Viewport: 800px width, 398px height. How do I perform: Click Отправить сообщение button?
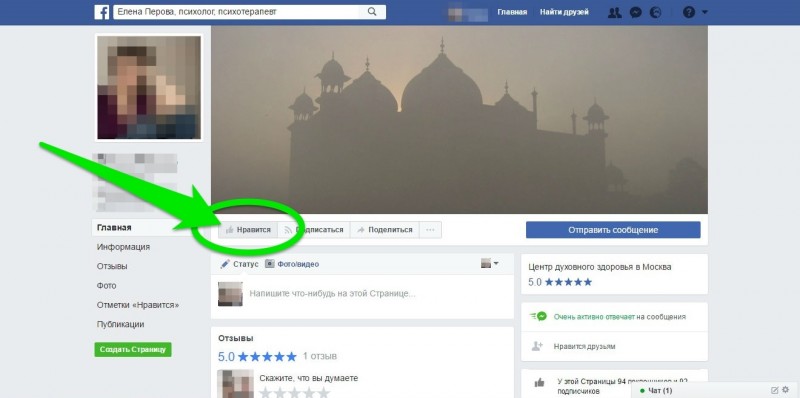coord(613,230)
